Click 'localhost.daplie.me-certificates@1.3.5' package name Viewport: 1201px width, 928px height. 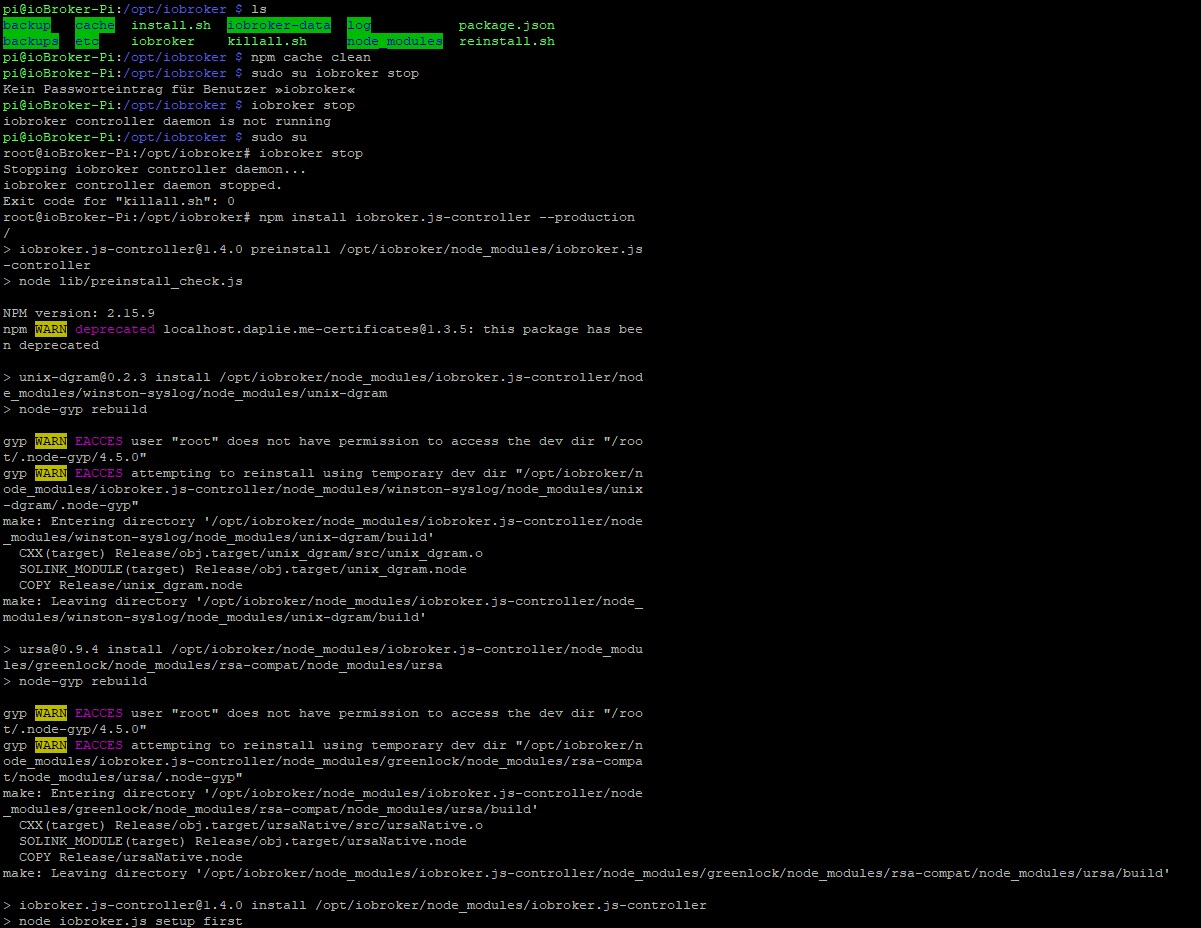(315, 329)
